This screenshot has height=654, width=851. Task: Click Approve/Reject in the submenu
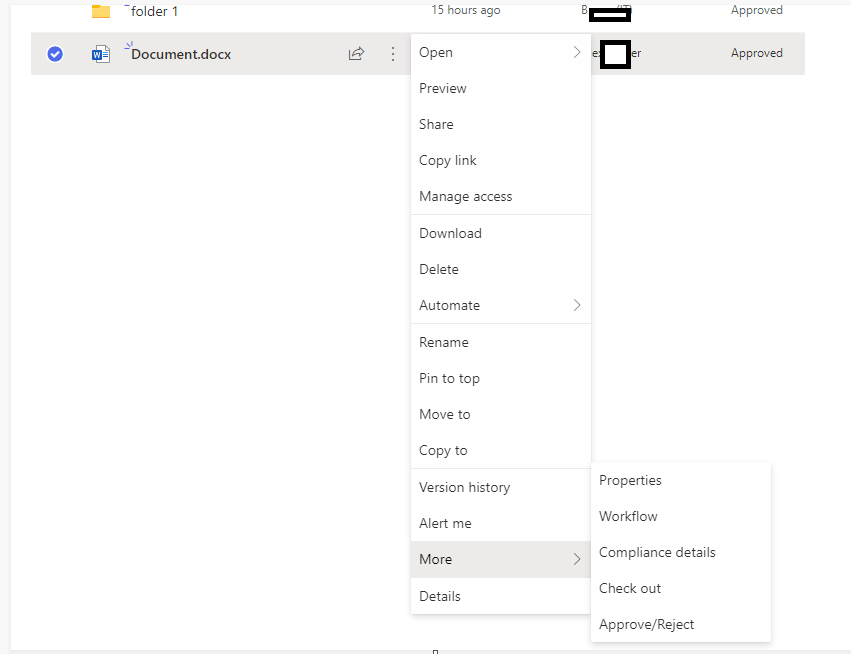(x=681, y=624)
